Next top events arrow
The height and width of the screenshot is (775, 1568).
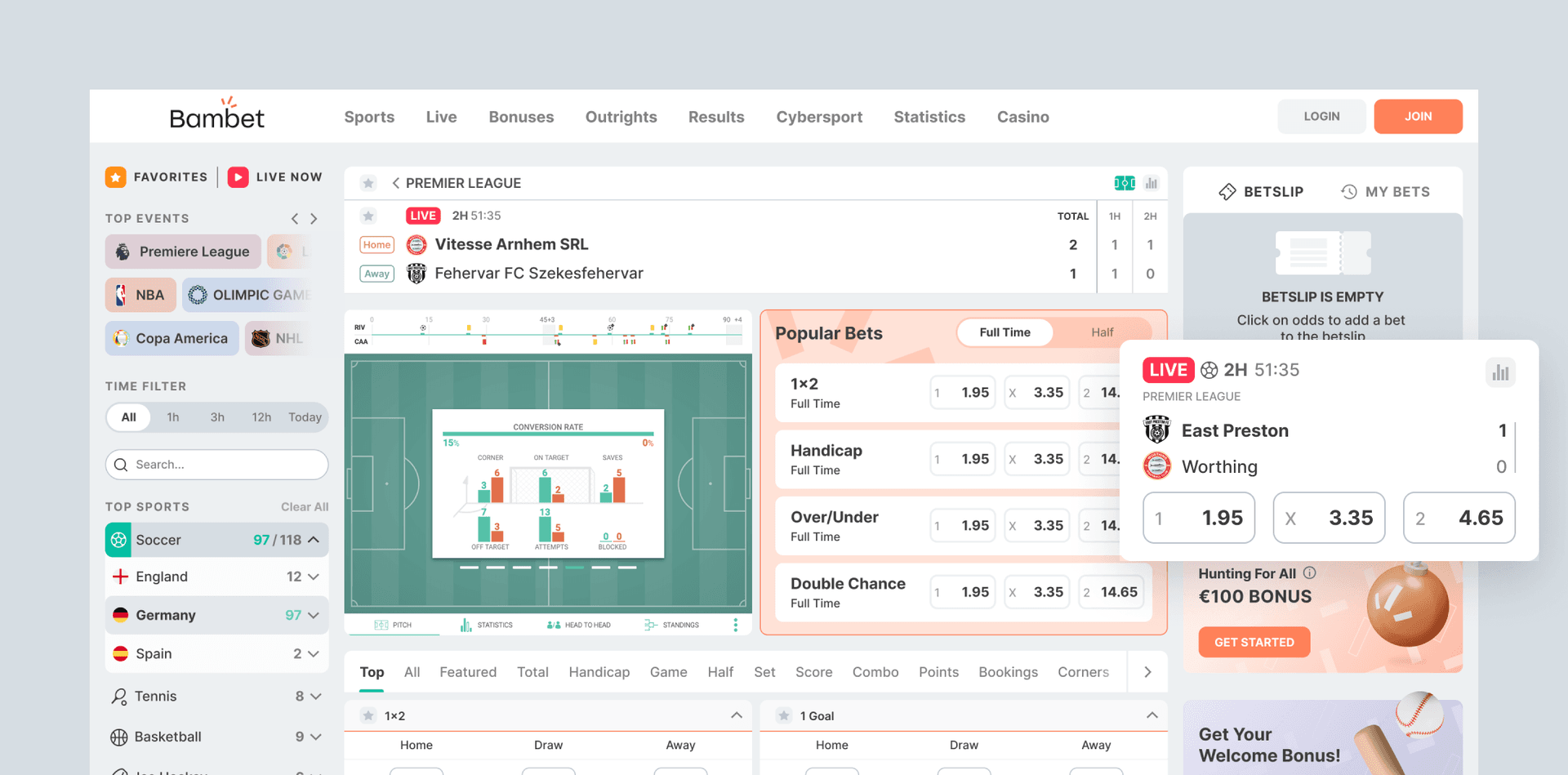pyautogui.click(x=314, y=219)
